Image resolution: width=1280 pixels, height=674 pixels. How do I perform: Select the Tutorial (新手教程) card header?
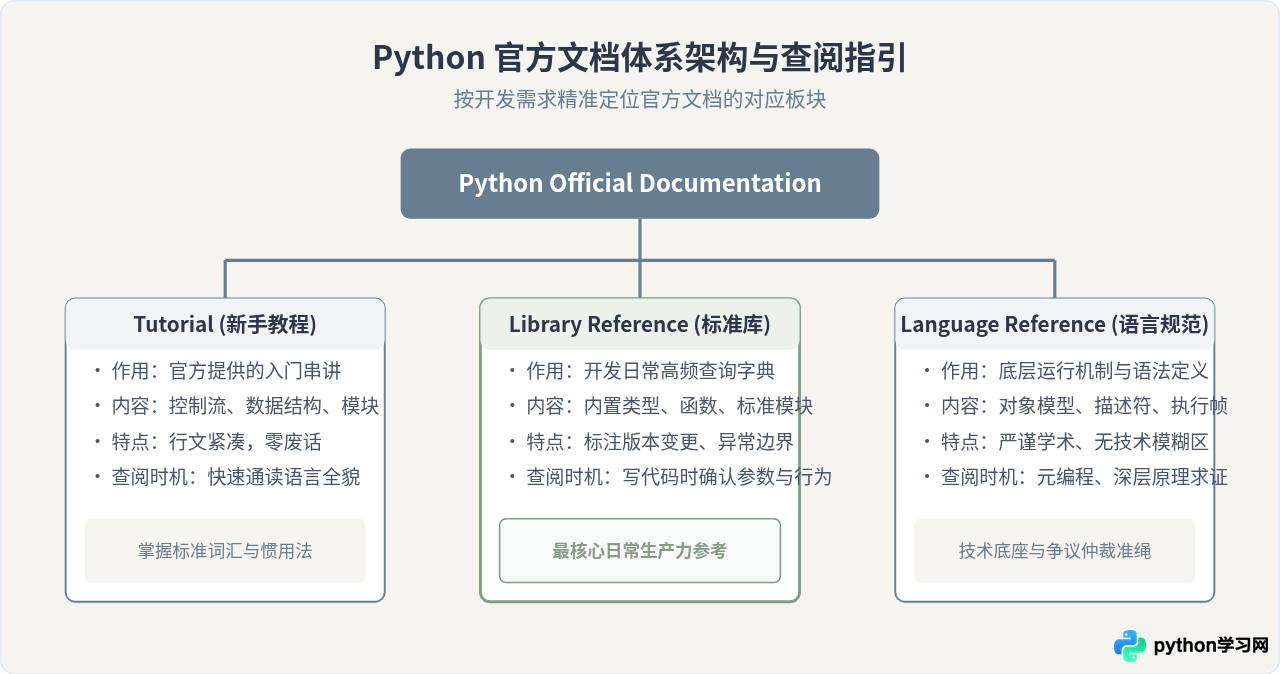point(225,324)
